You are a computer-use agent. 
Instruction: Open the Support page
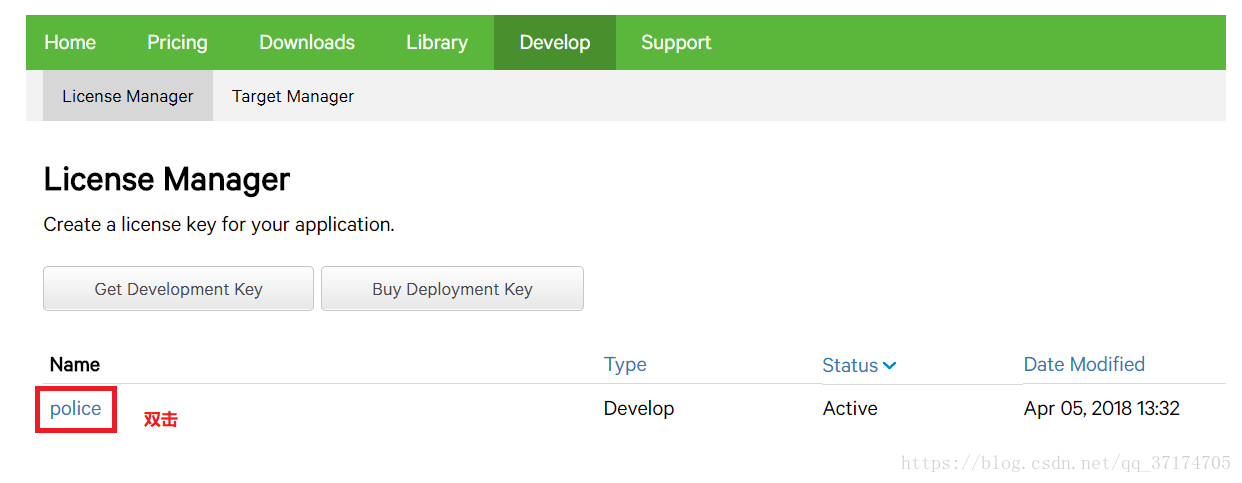[x=676, y=42]
